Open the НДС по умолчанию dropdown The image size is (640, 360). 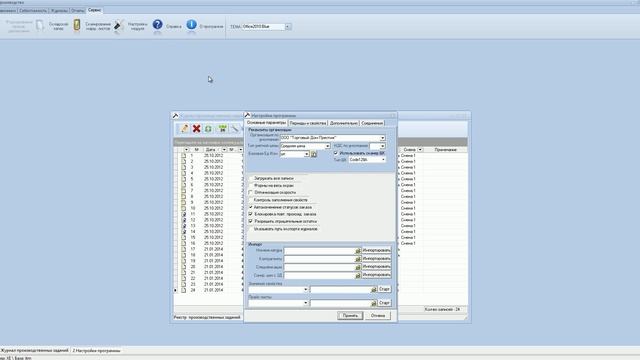pos(382,146)
